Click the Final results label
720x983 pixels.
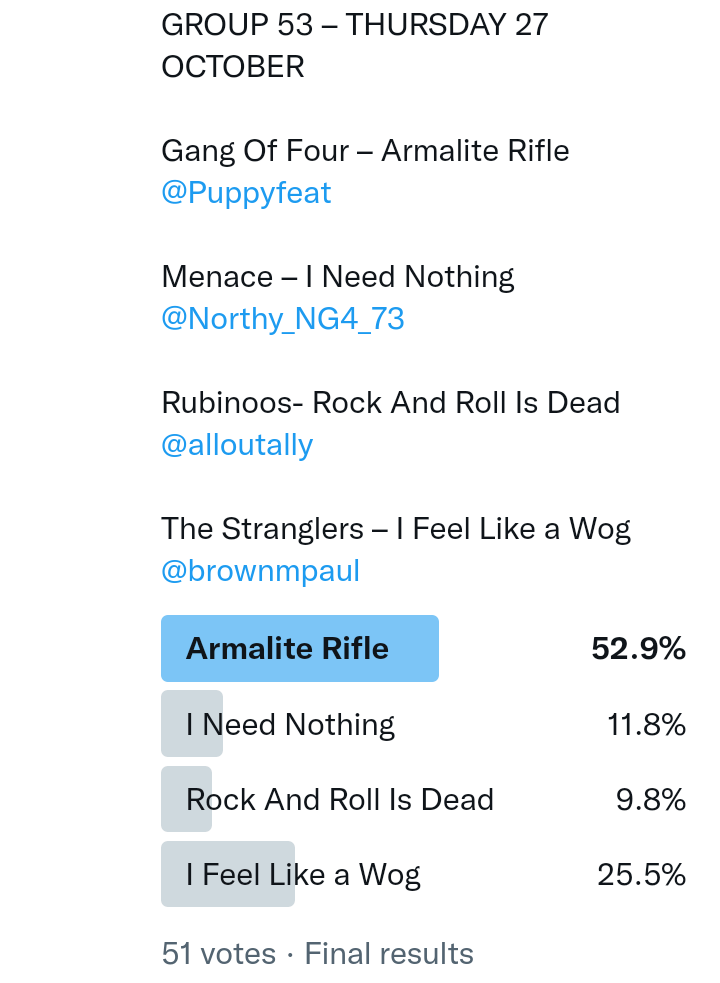click(x=389, y=954)
